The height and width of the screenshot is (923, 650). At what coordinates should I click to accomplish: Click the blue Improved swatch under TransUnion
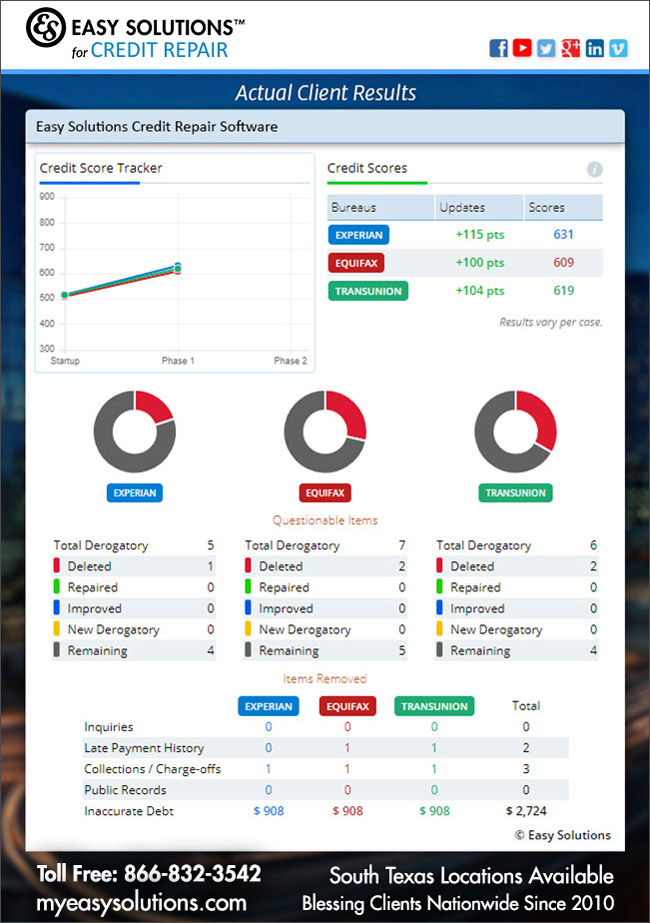(439, 608)
